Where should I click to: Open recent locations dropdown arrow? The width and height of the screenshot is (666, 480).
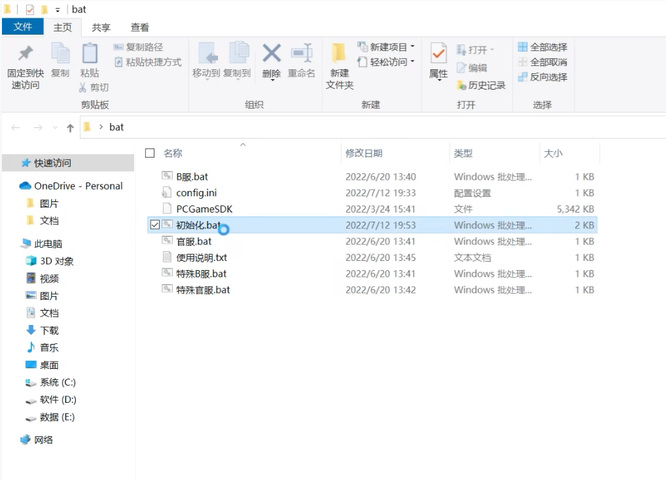click(55, 127)
